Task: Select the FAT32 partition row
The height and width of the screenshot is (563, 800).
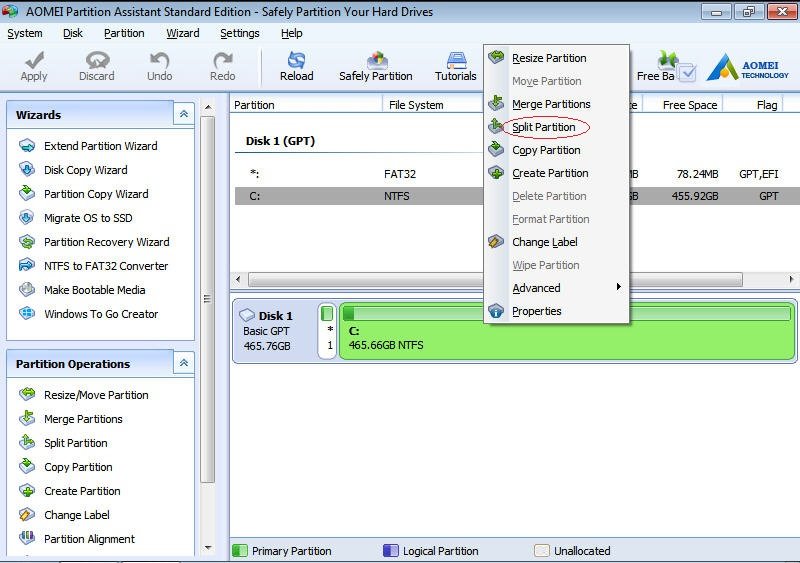Action: [516, 174]
